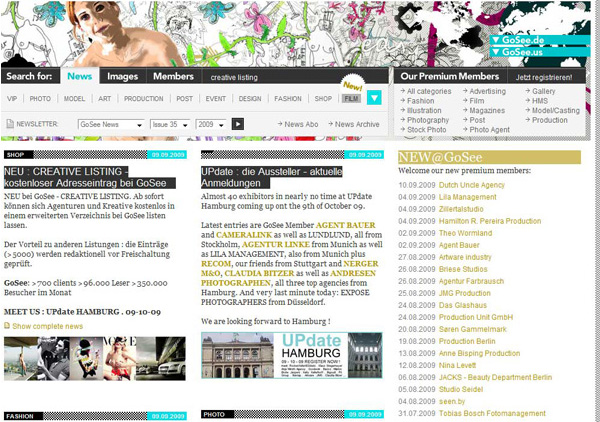Open the CAMERALINK link
The height and width of the screenshot is (422, 600).
244,235
